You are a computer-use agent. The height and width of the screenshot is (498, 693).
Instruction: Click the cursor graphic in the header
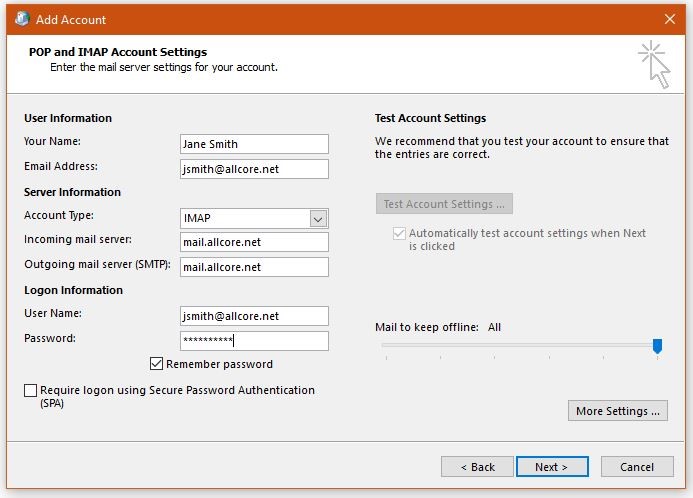[x=653, y=64]
